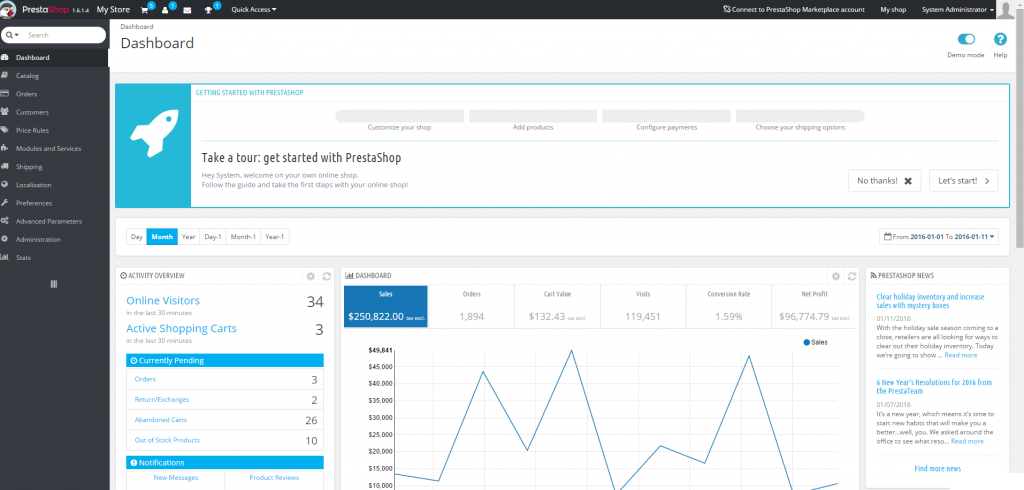The height and width of the screenshot is (490, 1024).
Task: Click the Help question mark icon
Action: pos(1000,39)
